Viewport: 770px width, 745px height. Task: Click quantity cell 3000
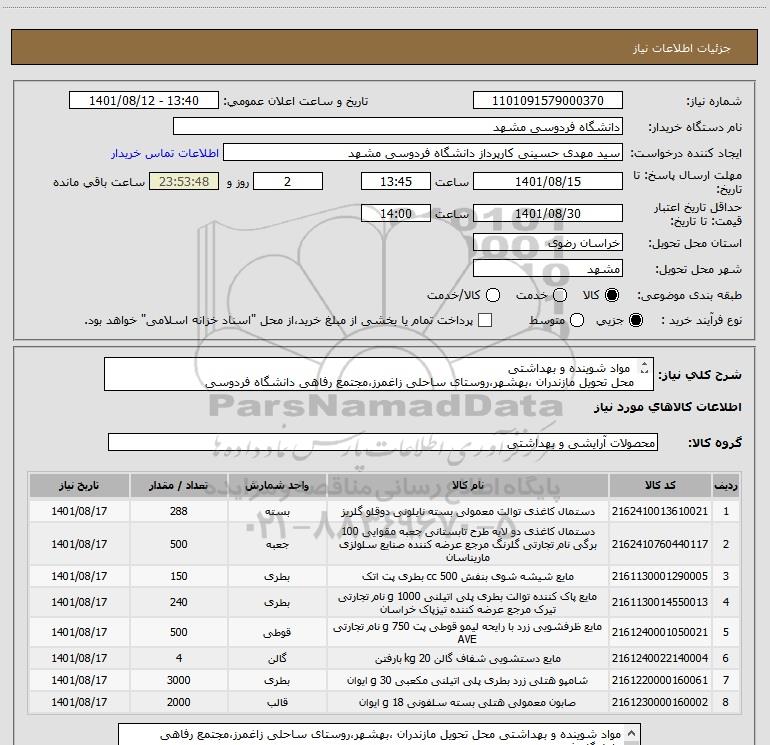(x=179, y=680)
